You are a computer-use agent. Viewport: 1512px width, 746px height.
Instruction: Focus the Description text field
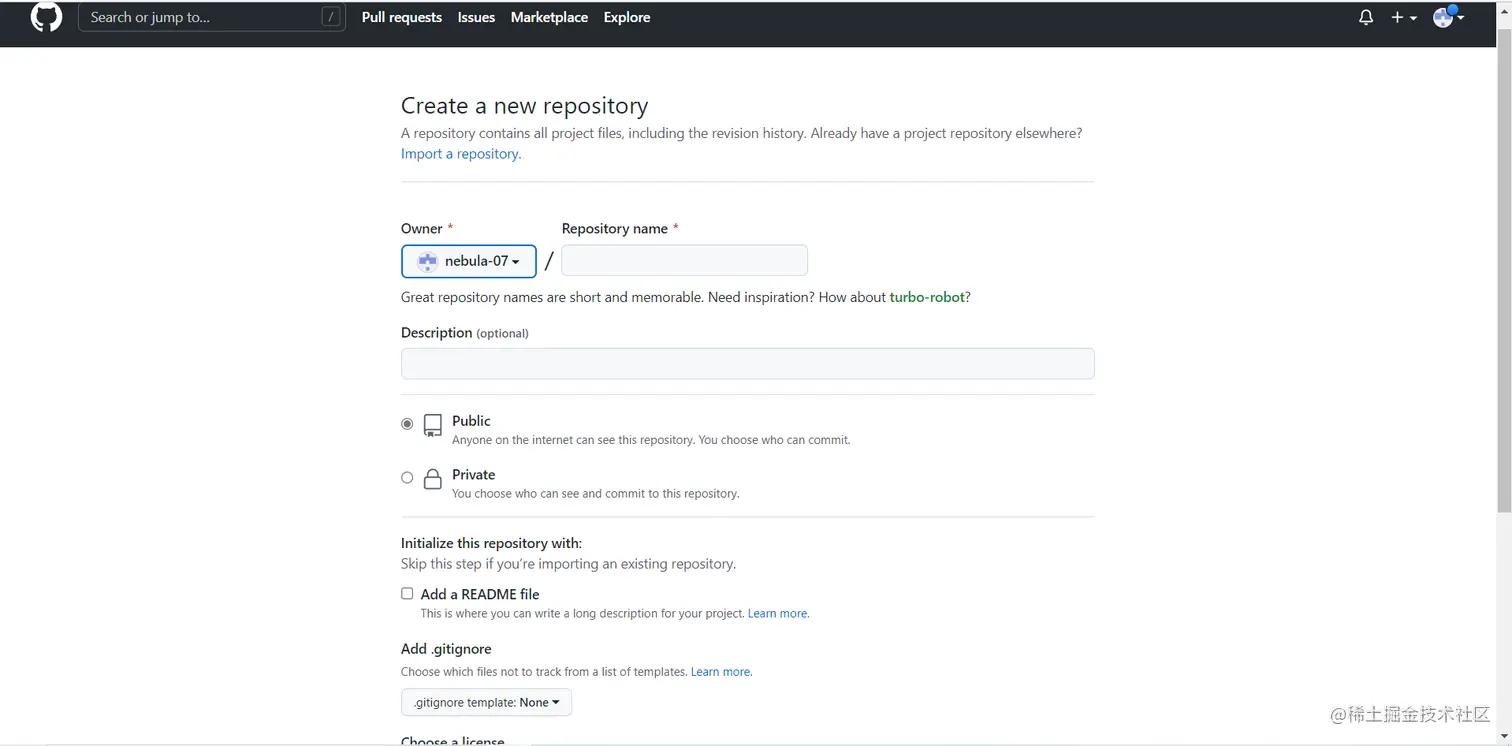click(x=747, y=364)
